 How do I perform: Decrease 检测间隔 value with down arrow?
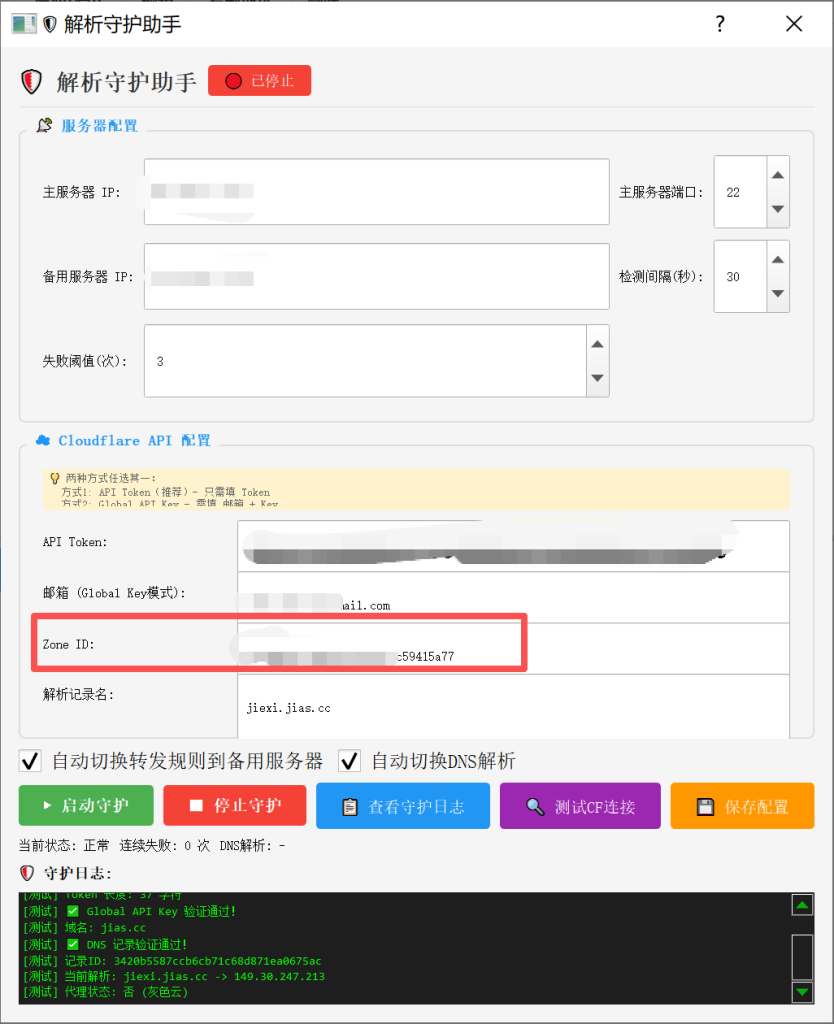778,293
